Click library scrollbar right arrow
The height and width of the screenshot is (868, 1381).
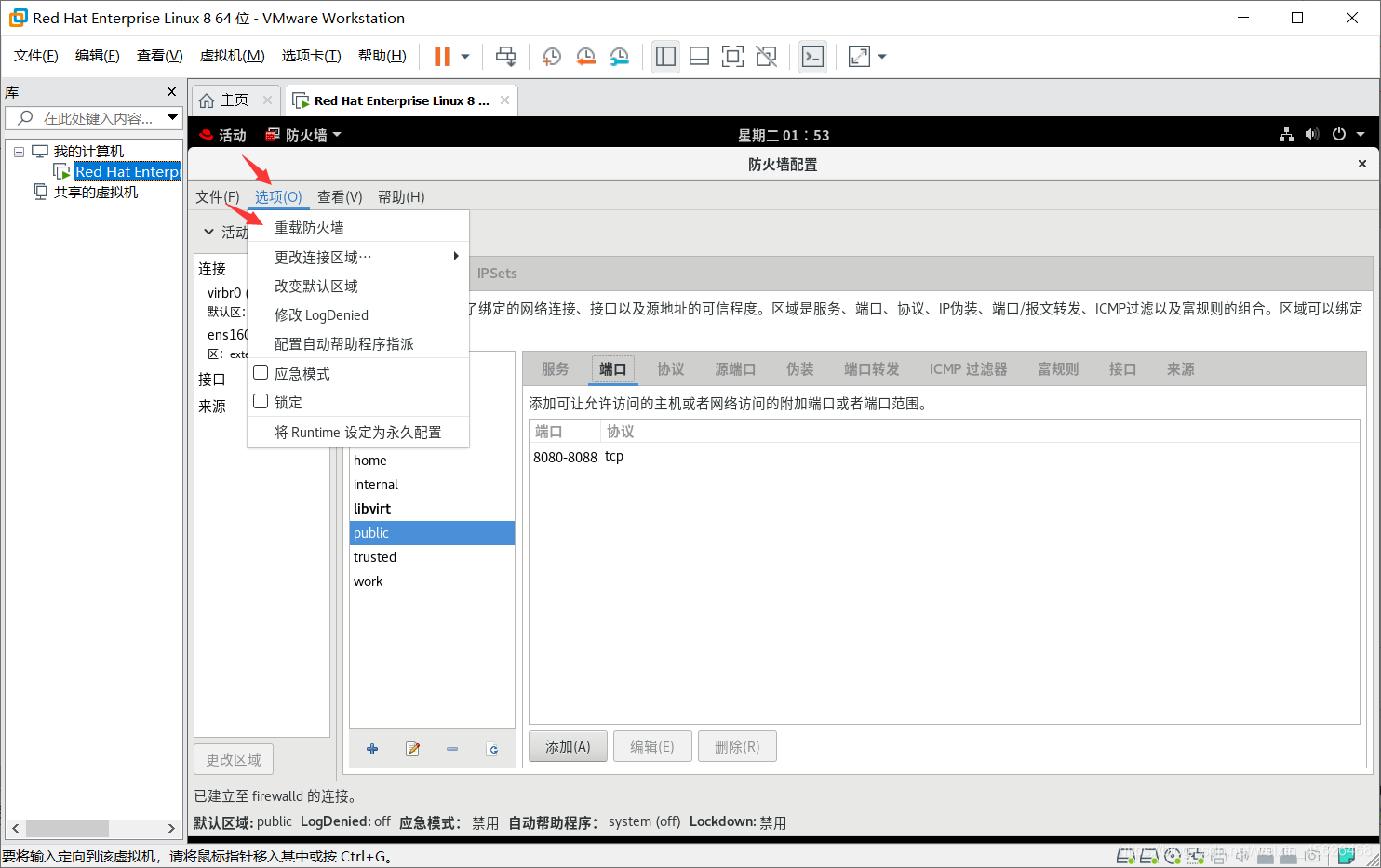point(171,828)
